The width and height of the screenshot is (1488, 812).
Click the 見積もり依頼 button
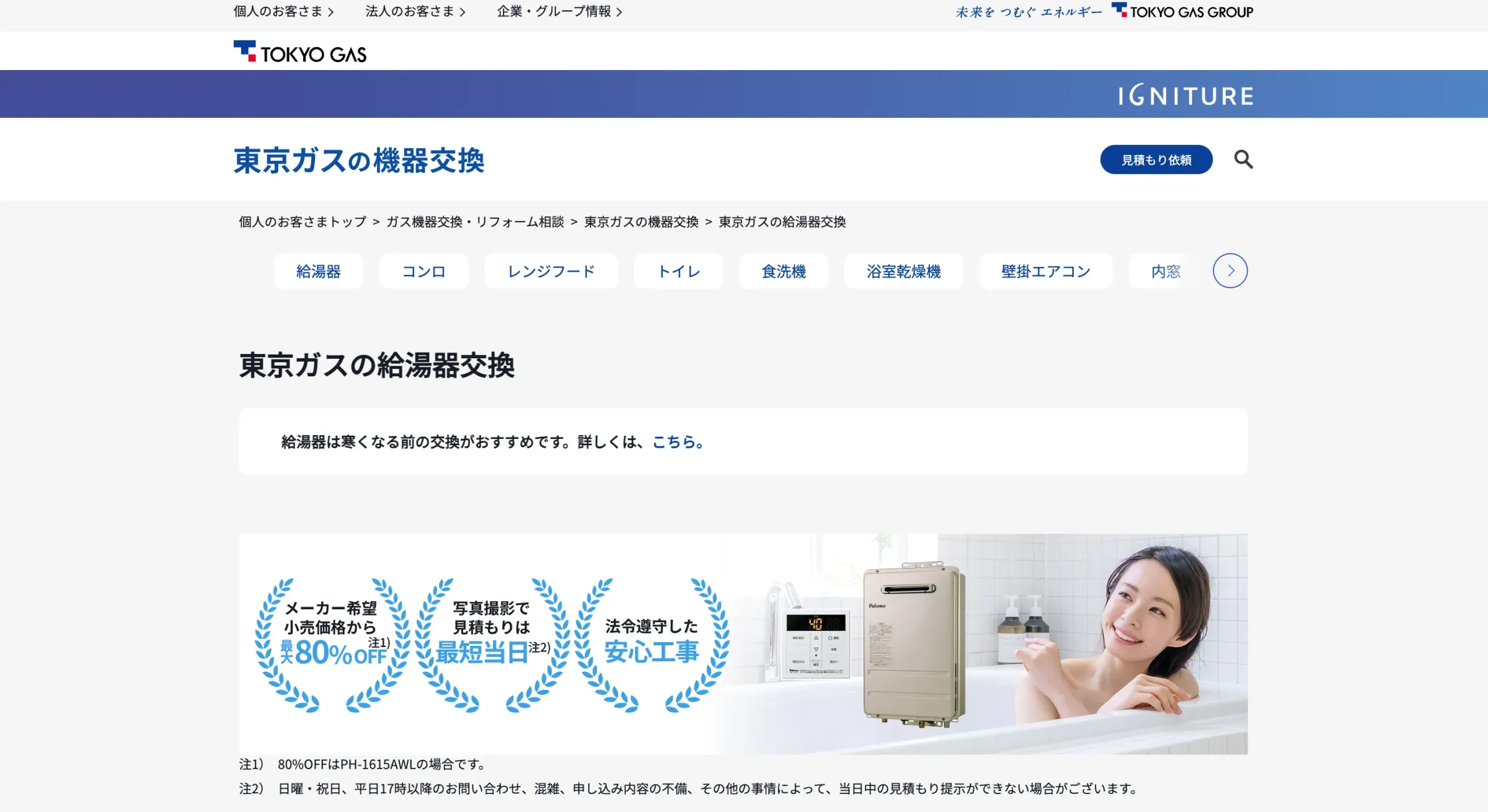(x=1156, y=159)
